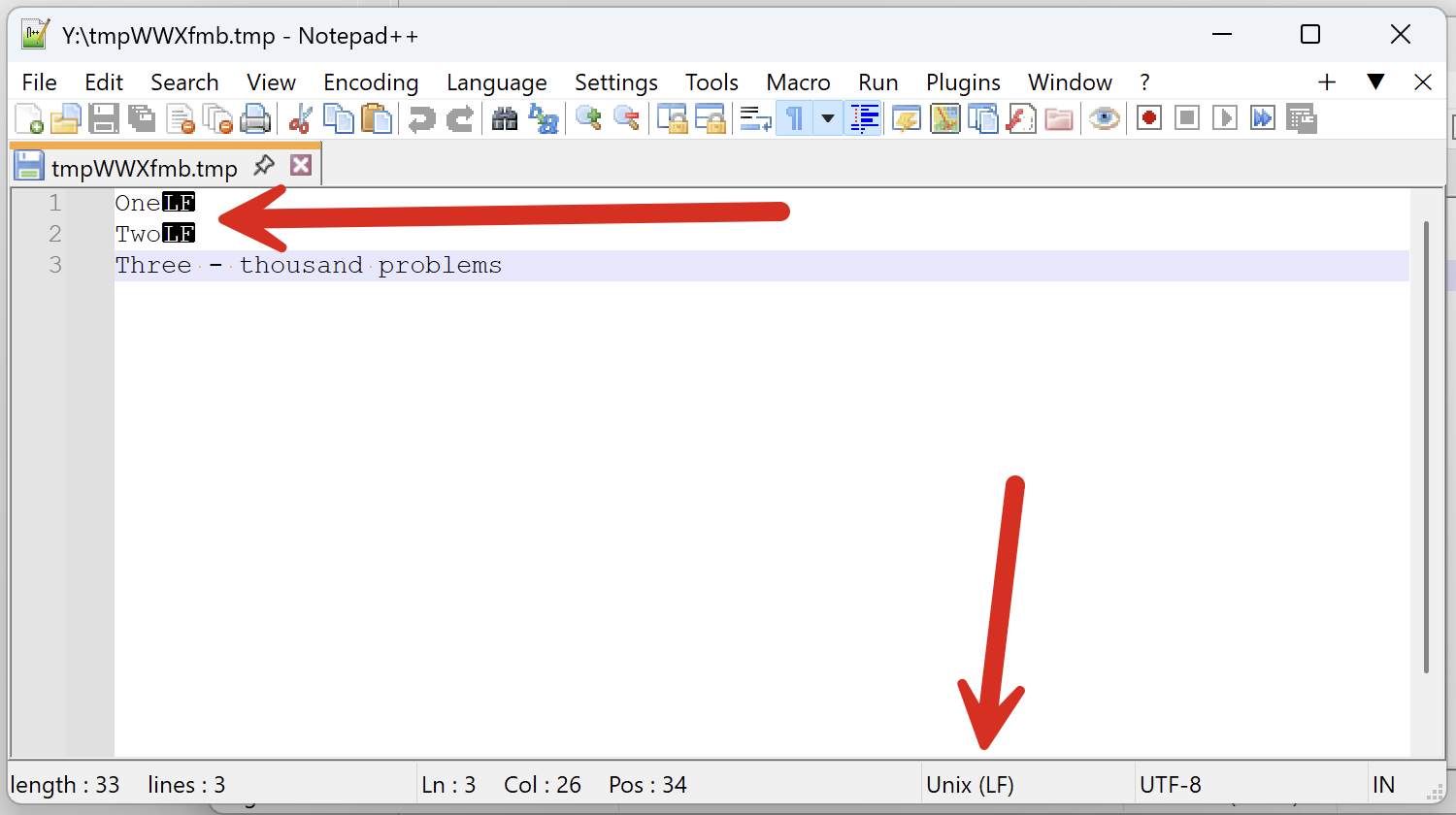Image resolution: width=1456 pixels, height=815 pixels.
Task: Enable file Monitoring with the eye icon
Action: (1104, 117)
